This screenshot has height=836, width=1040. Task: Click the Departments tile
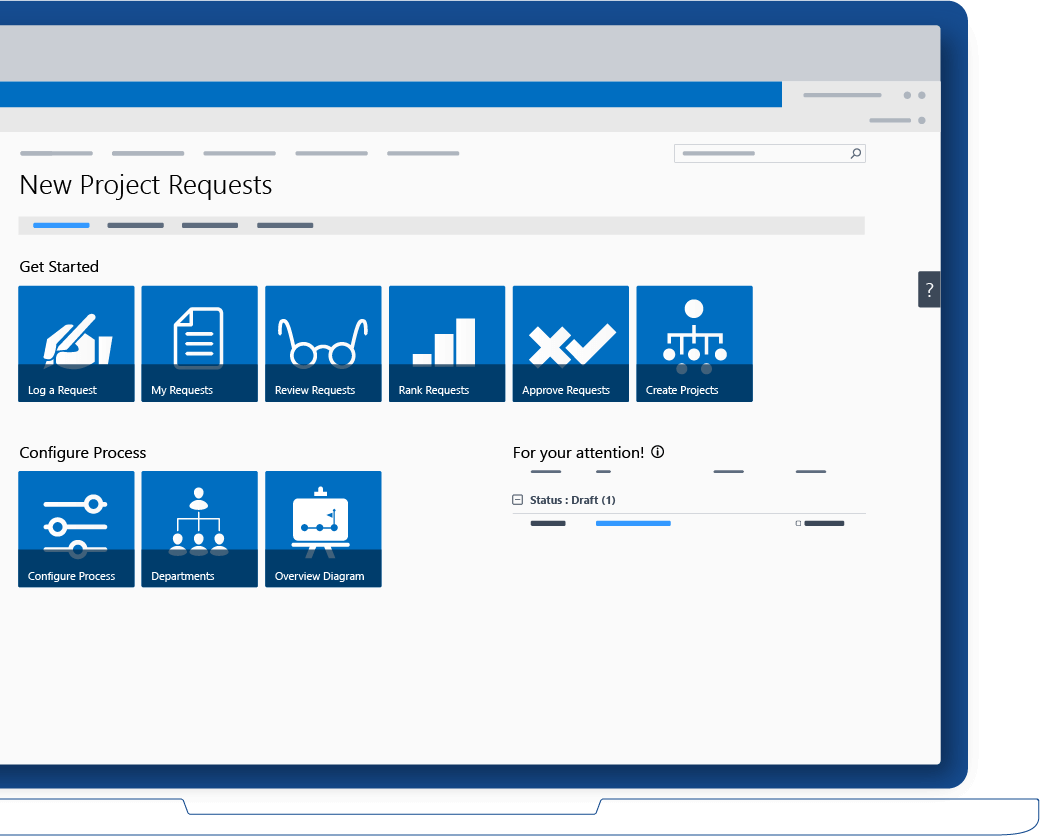click(199, 529)
